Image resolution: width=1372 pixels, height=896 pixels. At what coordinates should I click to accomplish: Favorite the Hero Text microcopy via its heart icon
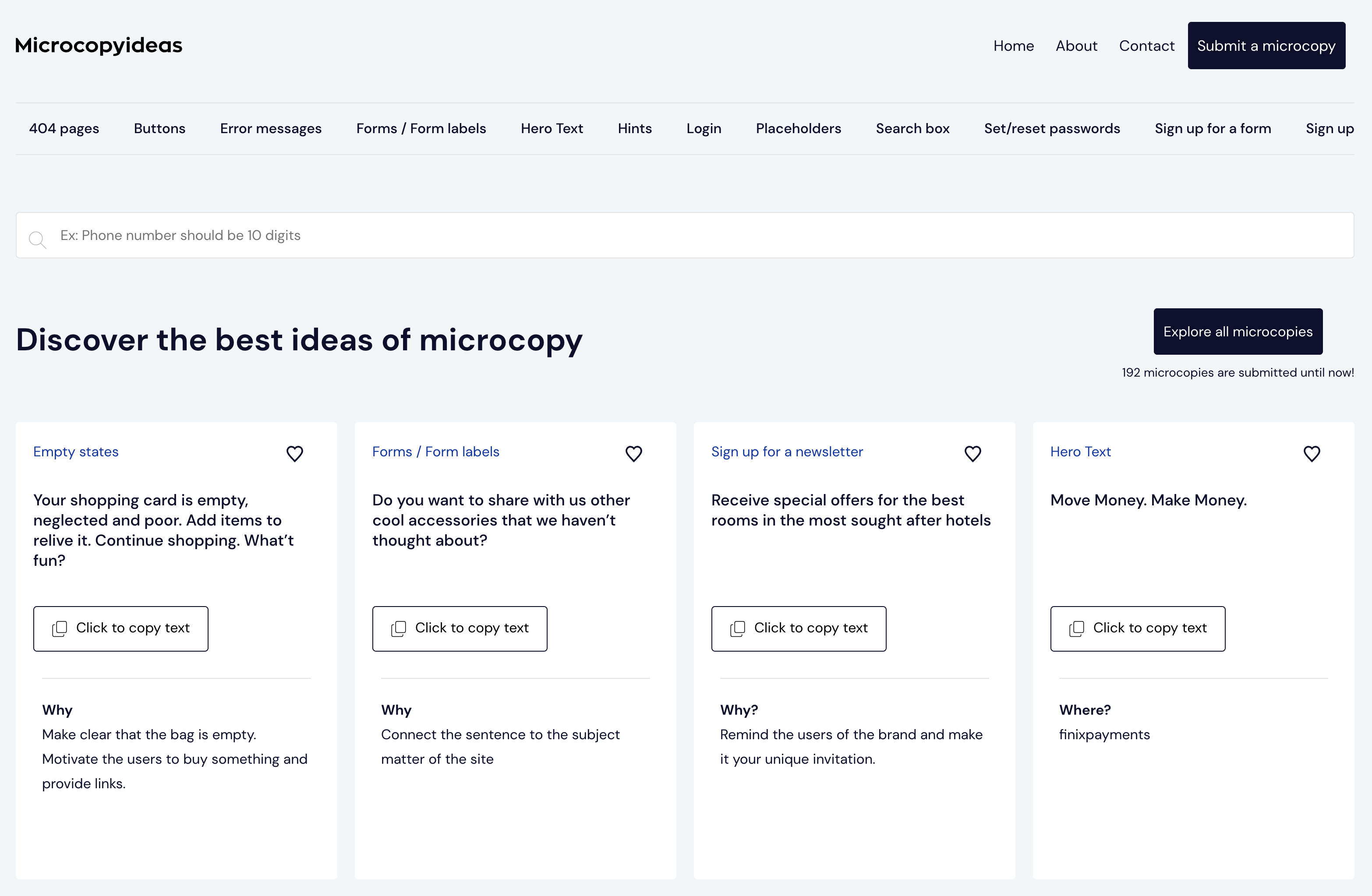pos(1312,453)
